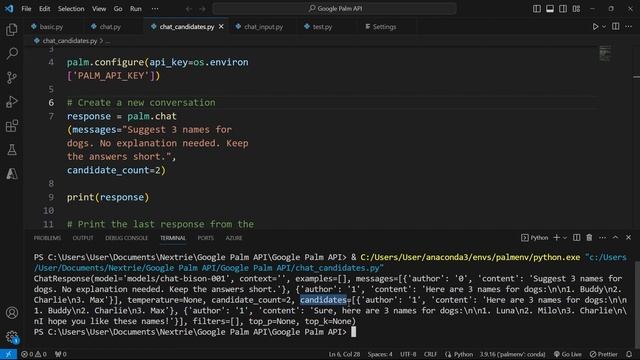Select interpreter 3.9.16 palmenv conda
Screen dimensions: 640x360
click(512, 354)
